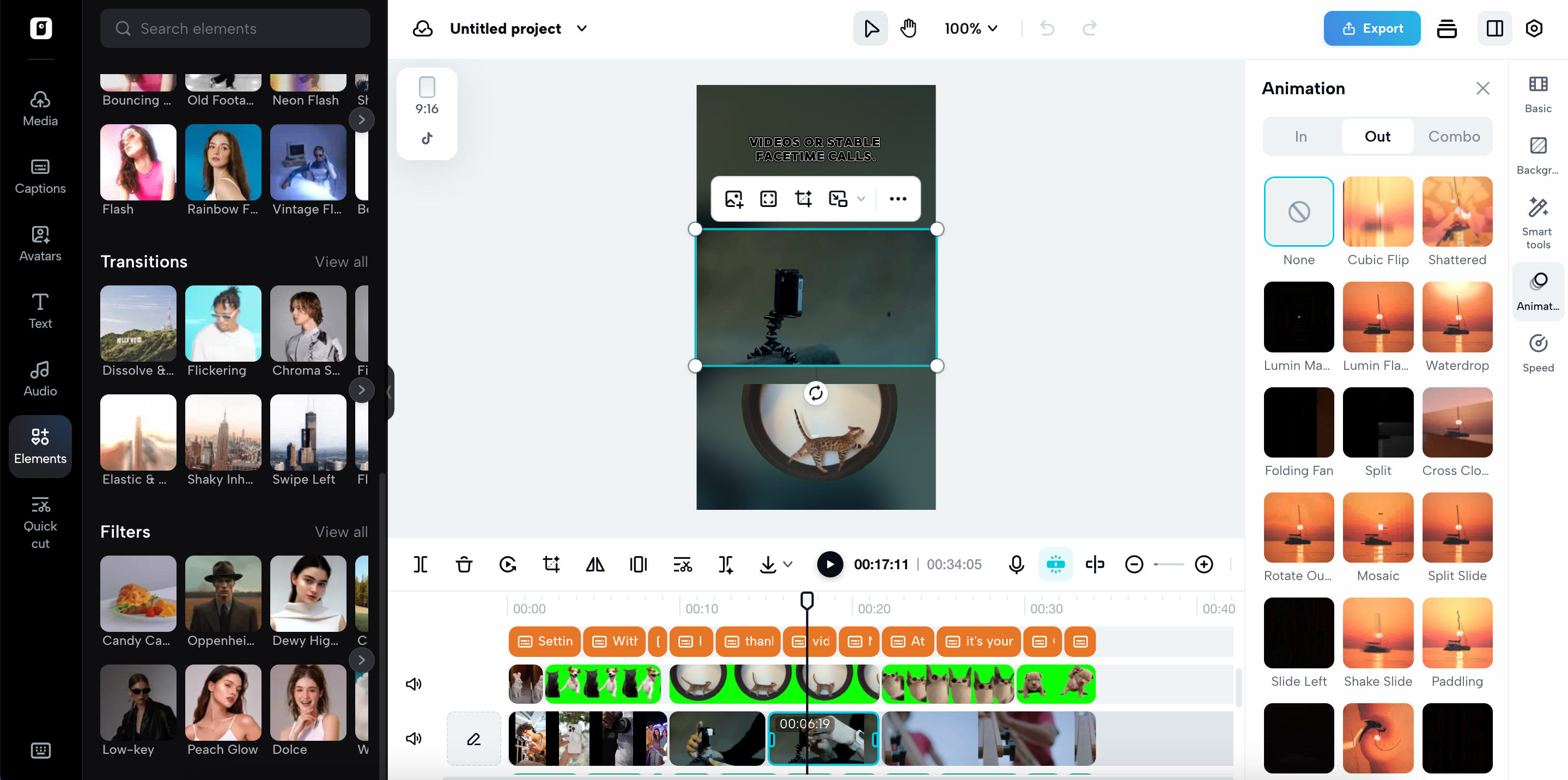
Task: Open the 100% zoom level dropdown
Action: coord(971,28)
